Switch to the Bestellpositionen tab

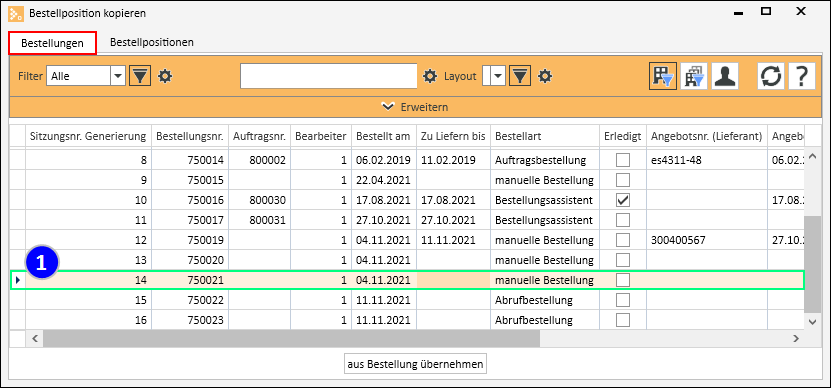(x=152, y=42)
